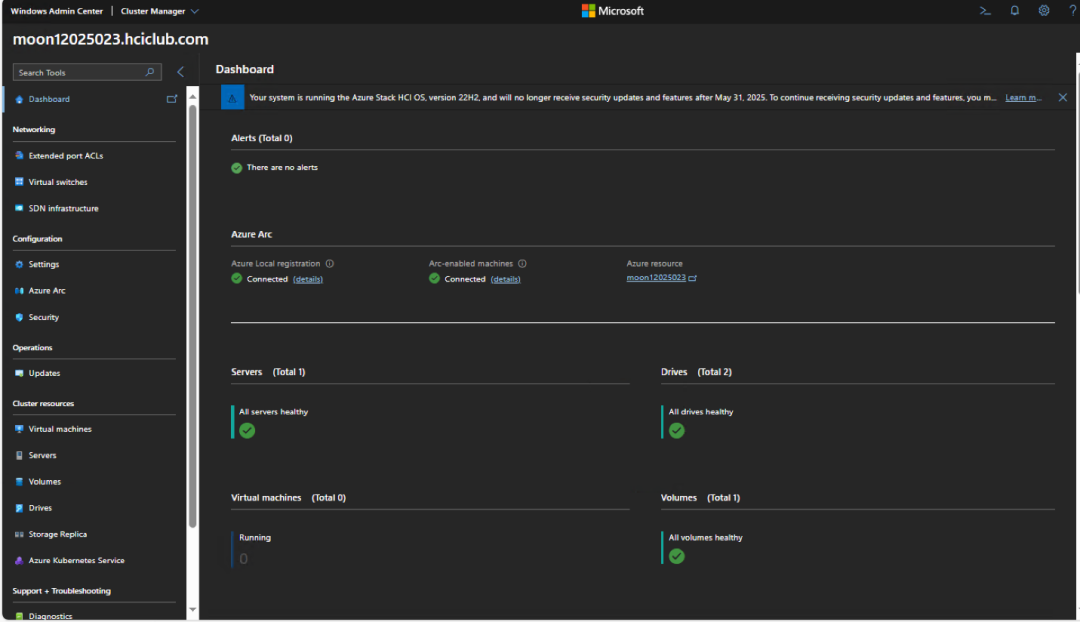Open the moon12025023 Azure resource link
1080x622 pixels.
pos(656,277)
